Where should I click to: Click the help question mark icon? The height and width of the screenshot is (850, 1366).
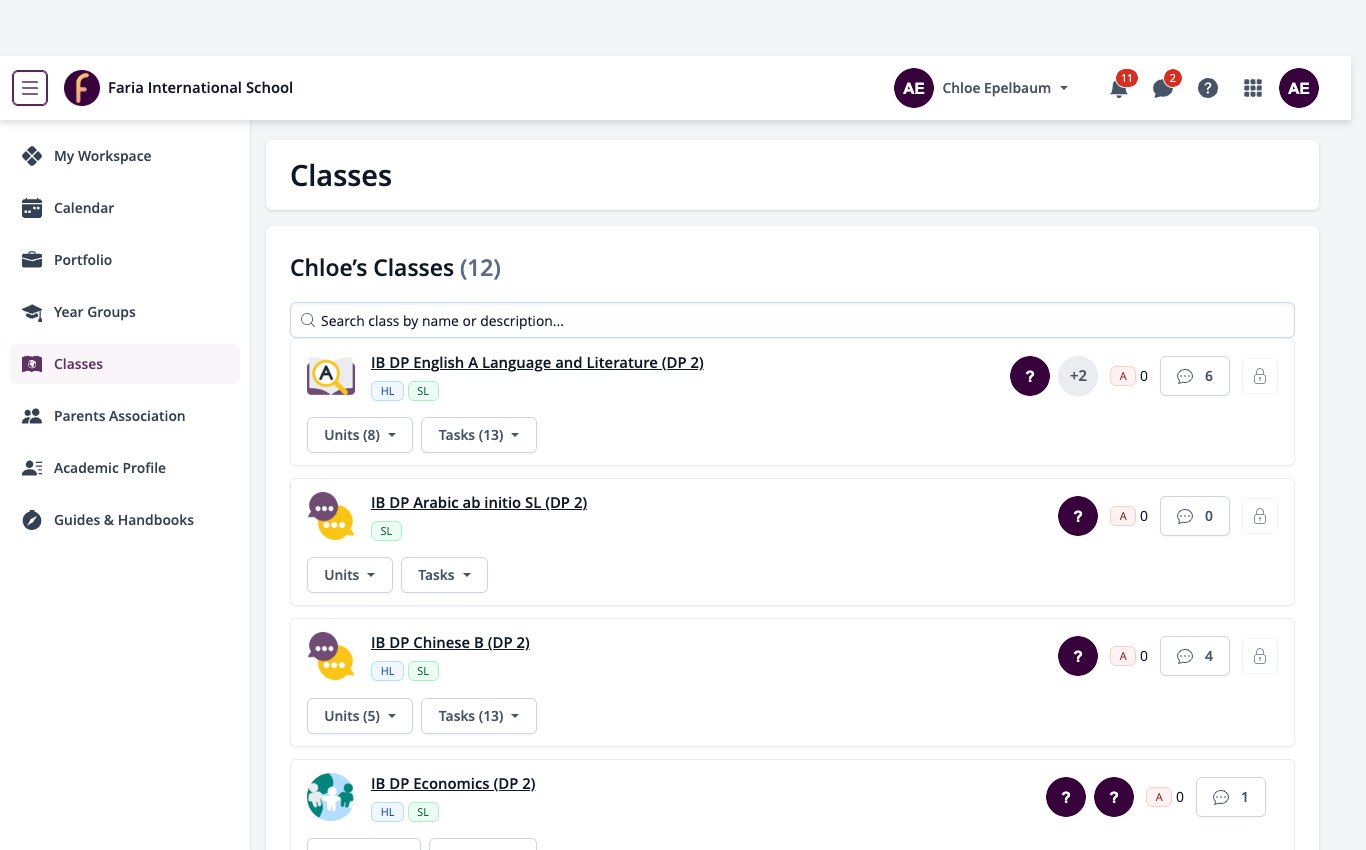(1208, 88)
